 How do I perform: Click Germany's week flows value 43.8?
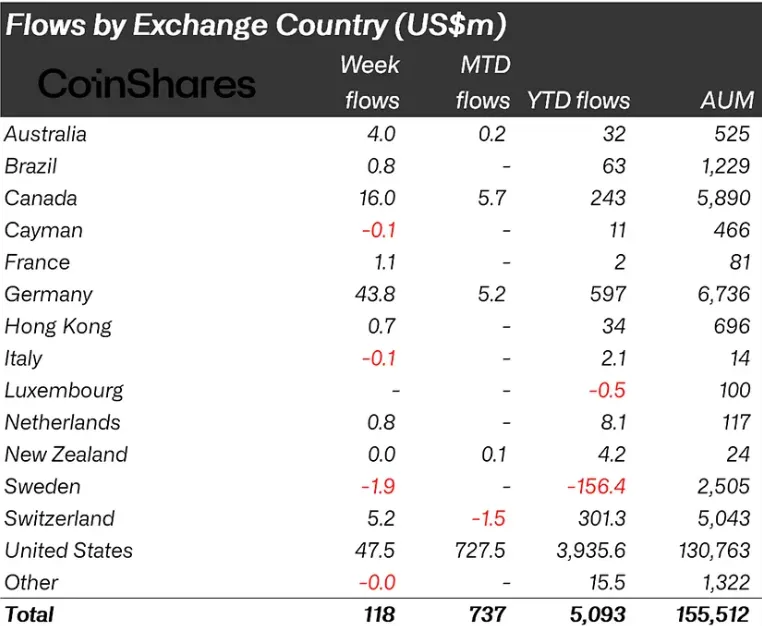point(375,295)
